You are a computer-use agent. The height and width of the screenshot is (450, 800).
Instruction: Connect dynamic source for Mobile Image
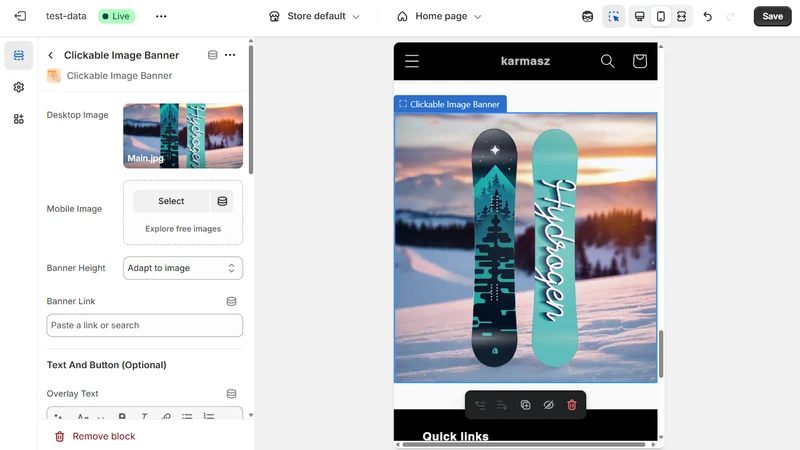[x=222, y=201]
